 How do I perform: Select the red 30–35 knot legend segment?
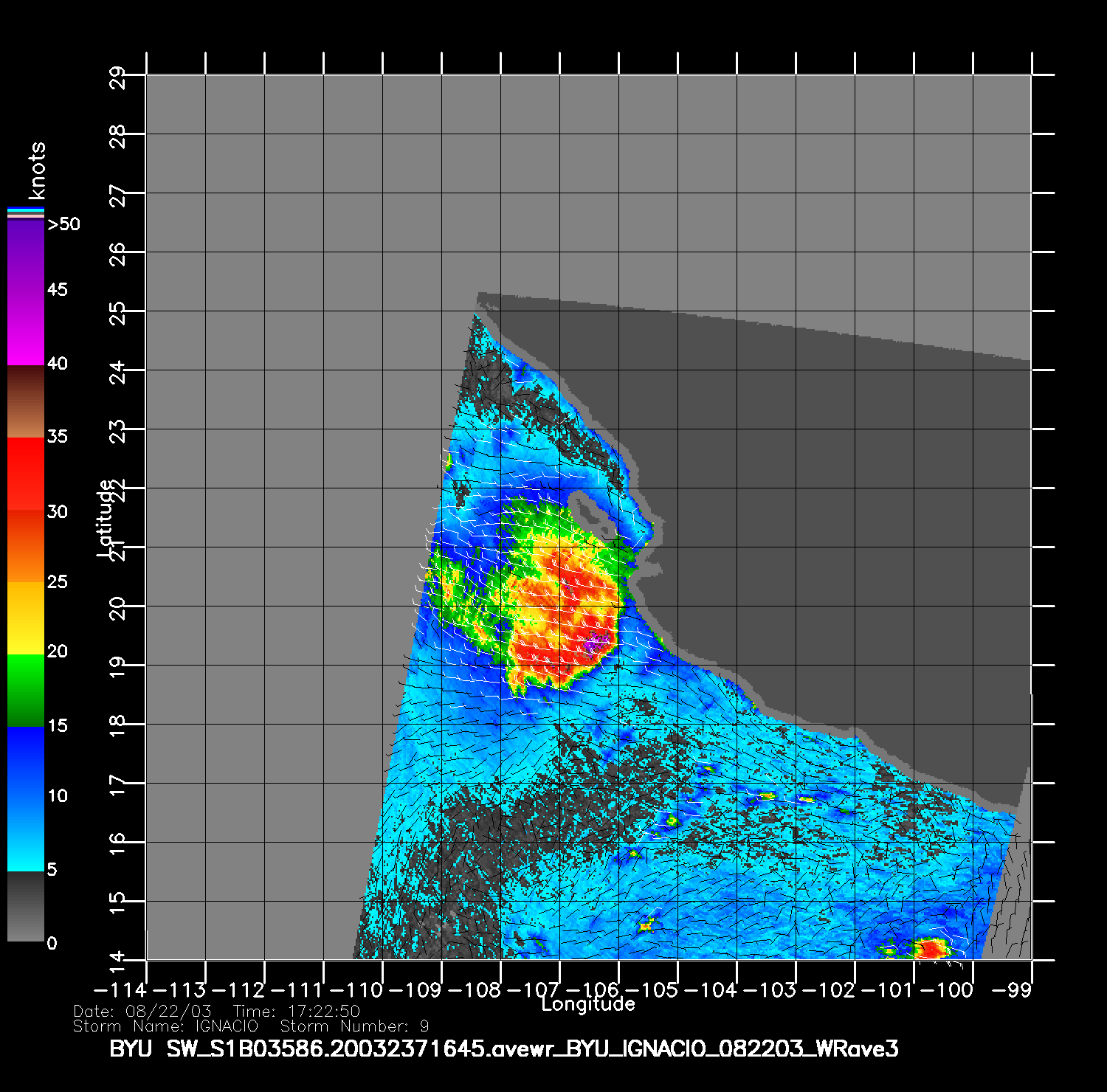[26, 474]
